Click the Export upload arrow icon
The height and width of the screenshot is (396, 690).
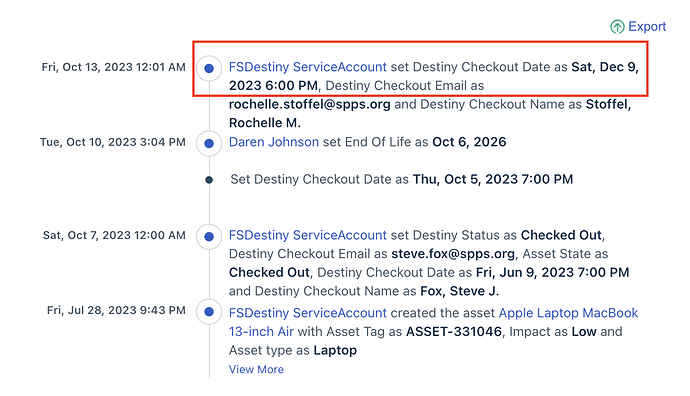click(617, 27)
